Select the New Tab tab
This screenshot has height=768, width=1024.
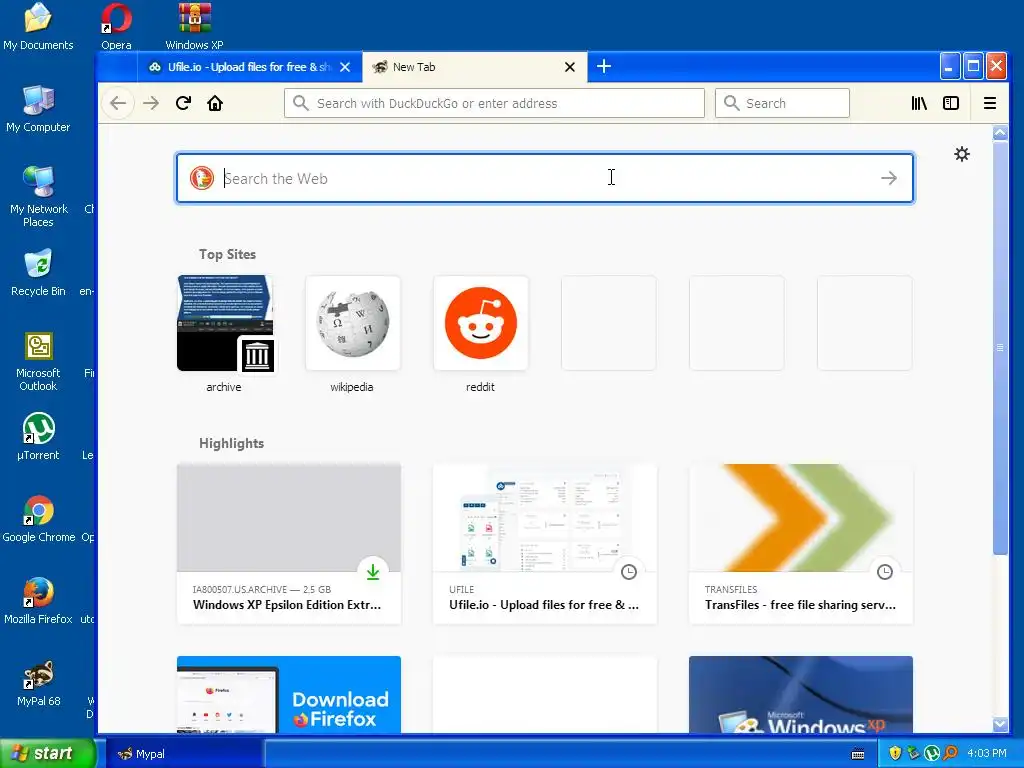475,67
